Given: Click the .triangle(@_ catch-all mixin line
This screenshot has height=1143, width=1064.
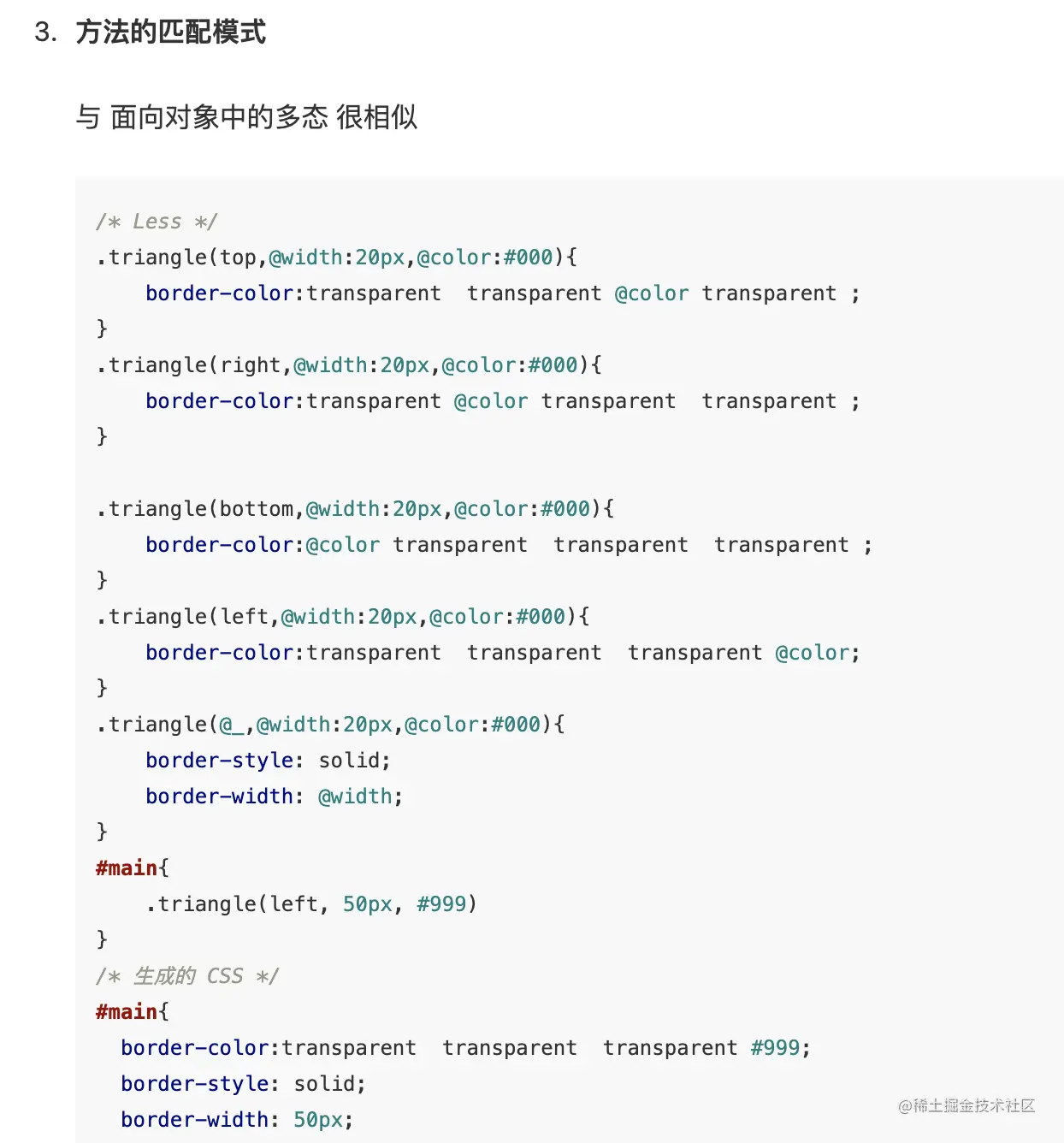Looking at the screenshot, I should pos(331,725).
